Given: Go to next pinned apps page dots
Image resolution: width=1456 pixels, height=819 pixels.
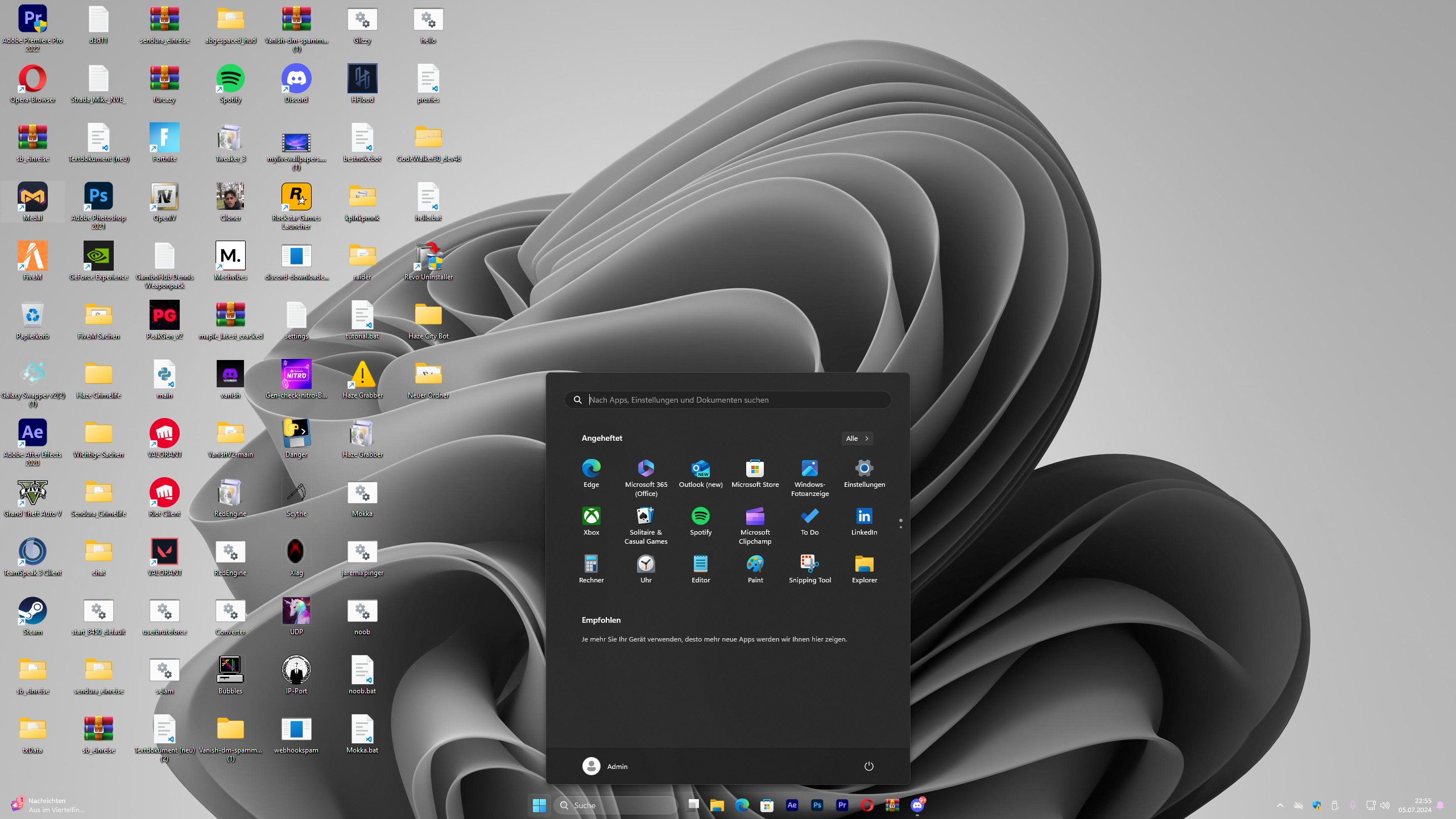Looking at the screenshot, I should pos(900,524).
